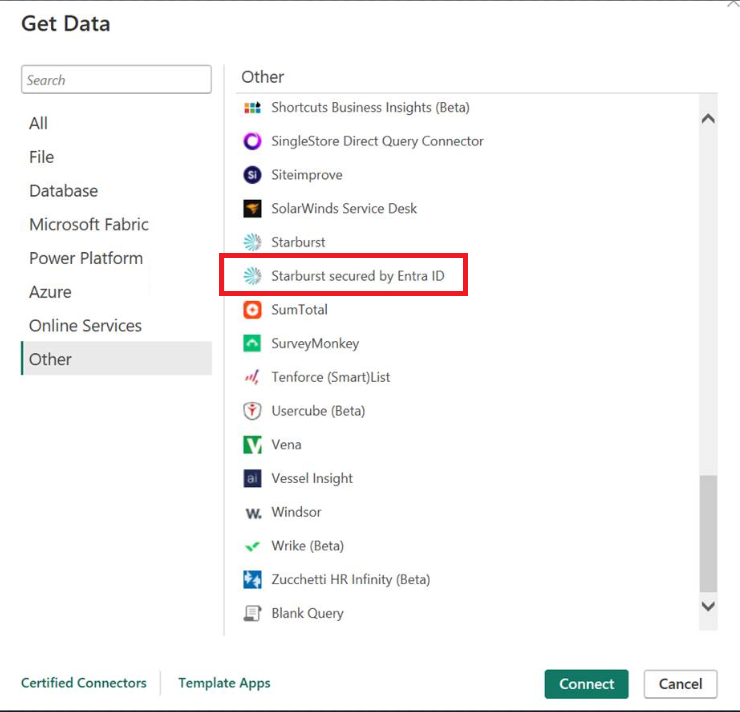
Task: Select "Wrike (Beta)" connector name
Action: coord(308,546)
